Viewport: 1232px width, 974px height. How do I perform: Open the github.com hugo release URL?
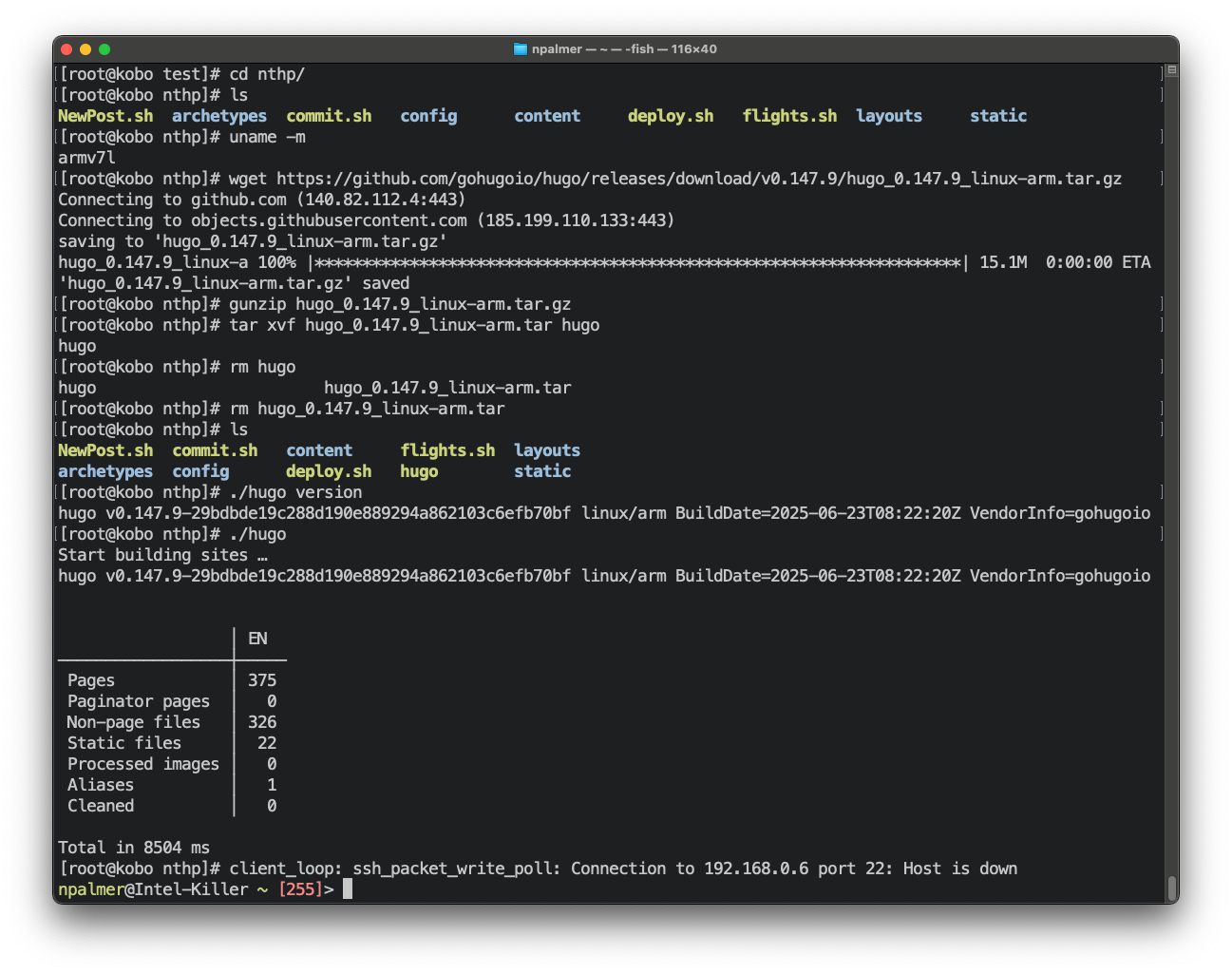point(698,179)
